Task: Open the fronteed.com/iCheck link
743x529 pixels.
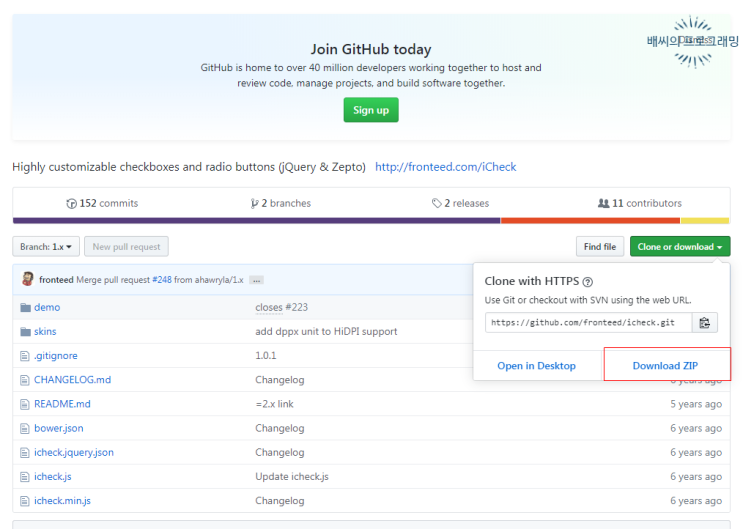Action: pyautogui.click(x=445, y=167)
